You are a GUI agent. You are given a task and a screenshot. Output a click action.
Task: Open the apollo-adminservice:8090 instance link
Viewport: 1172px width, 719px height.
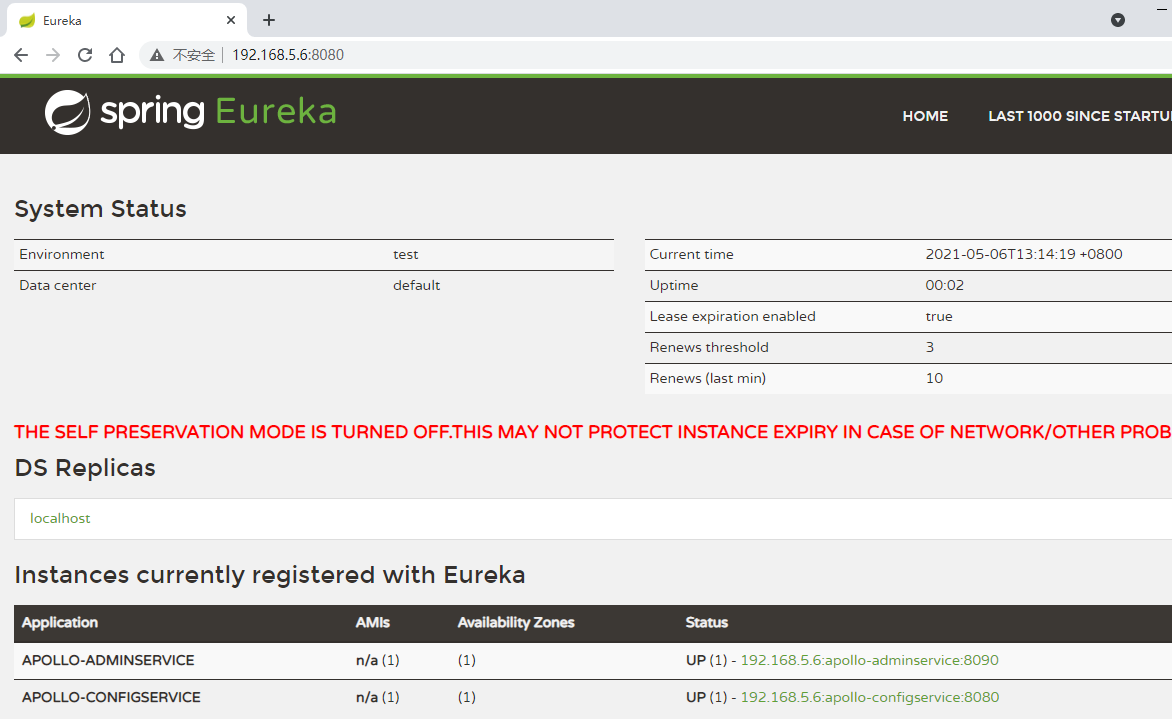pyautogui.click(x=869, y=660)
